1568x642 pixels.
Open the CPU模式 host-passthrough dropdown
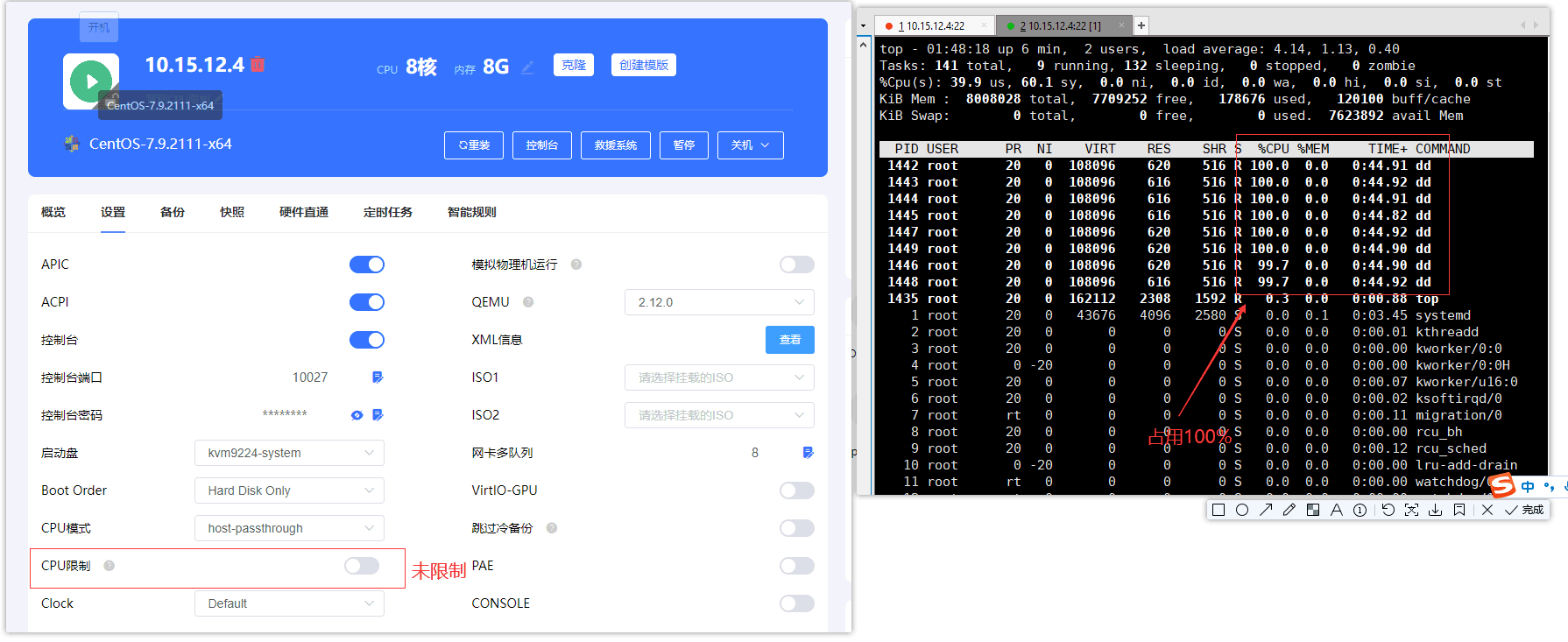tap(289, 528)
